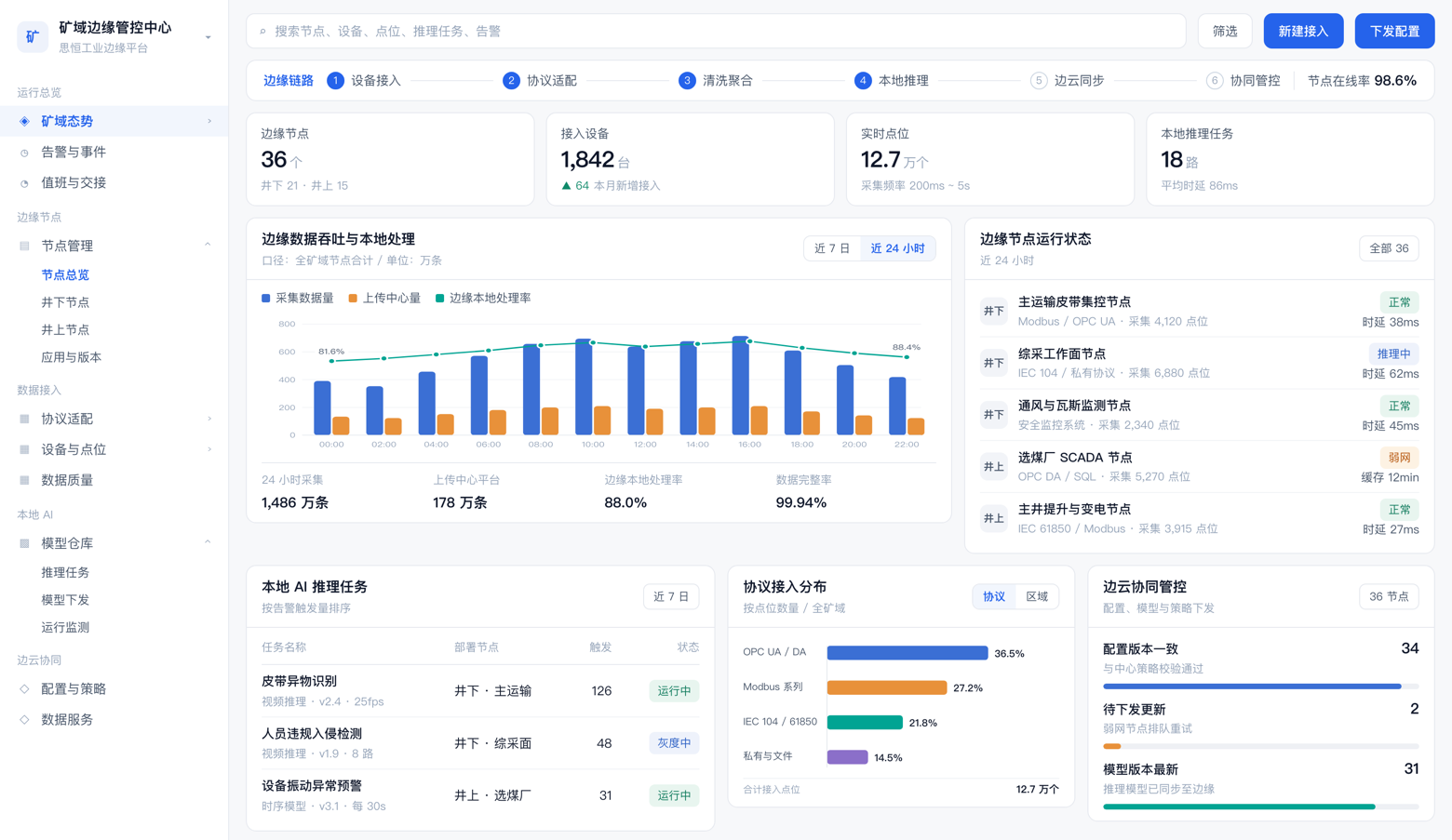Click 井上 badge of 主井提升与变电节点
The image size is (1452, 840).
tap(994, 518)
